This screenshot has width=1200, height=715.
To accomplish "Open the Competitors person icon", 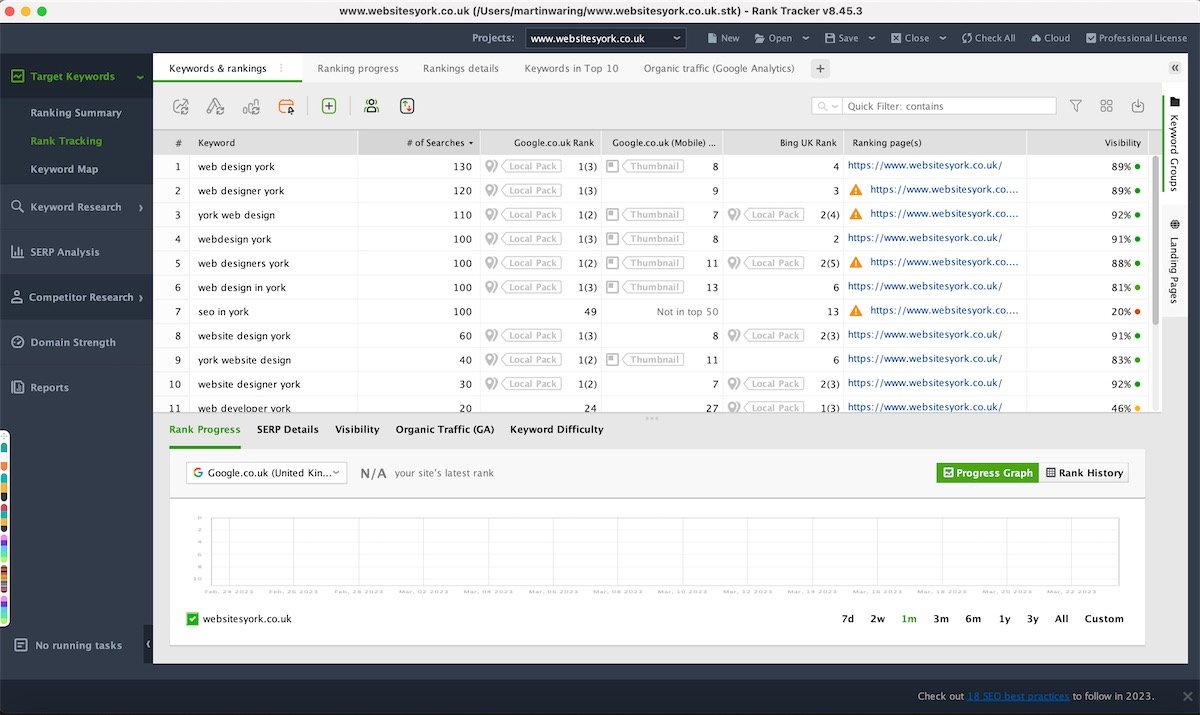I will coord(371,106).
